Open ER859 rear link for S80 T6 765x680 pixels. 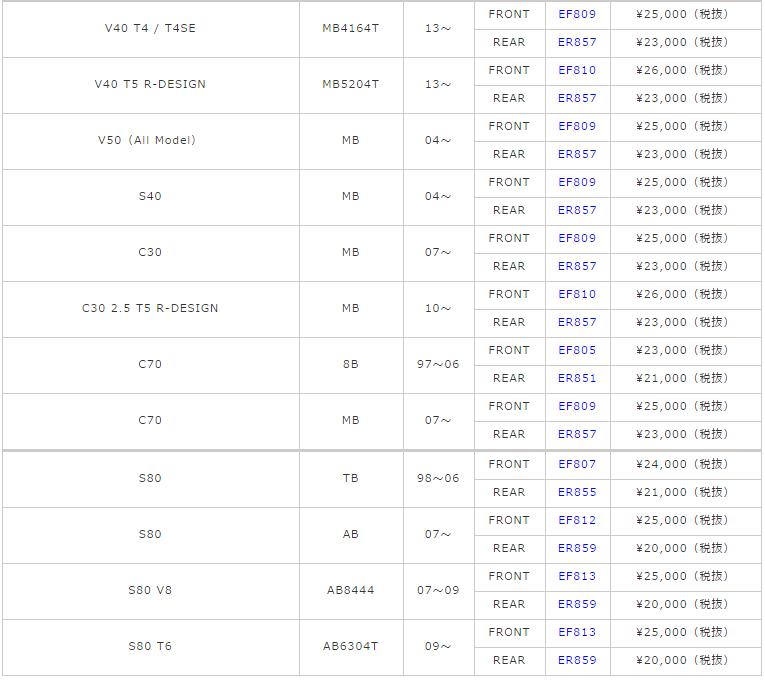point(577,660)
